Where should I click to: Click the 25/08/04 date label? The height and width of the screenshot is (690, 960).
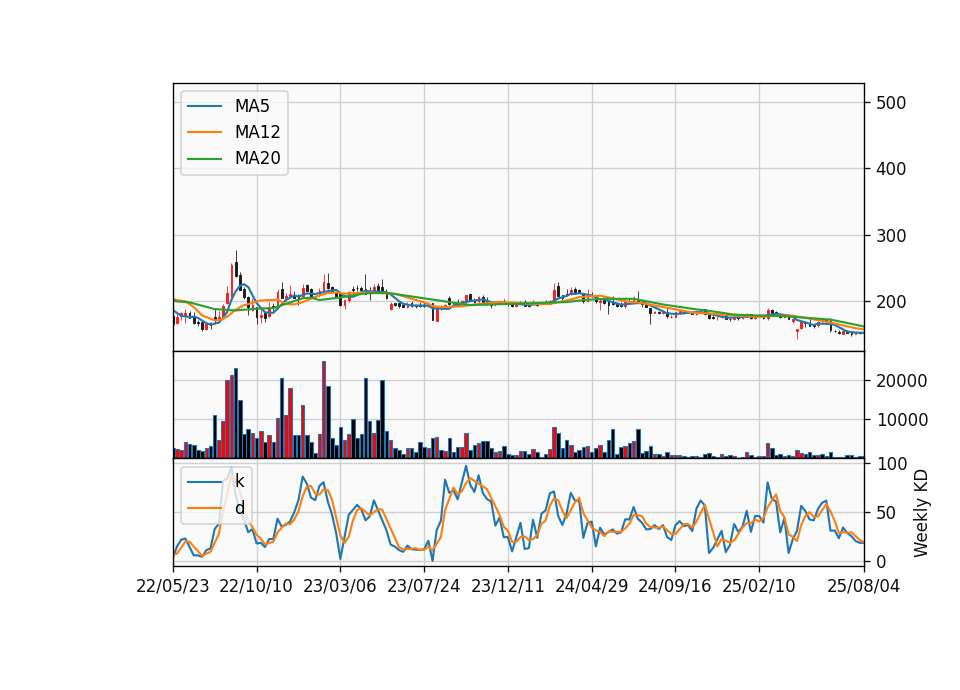pos(864,586)
